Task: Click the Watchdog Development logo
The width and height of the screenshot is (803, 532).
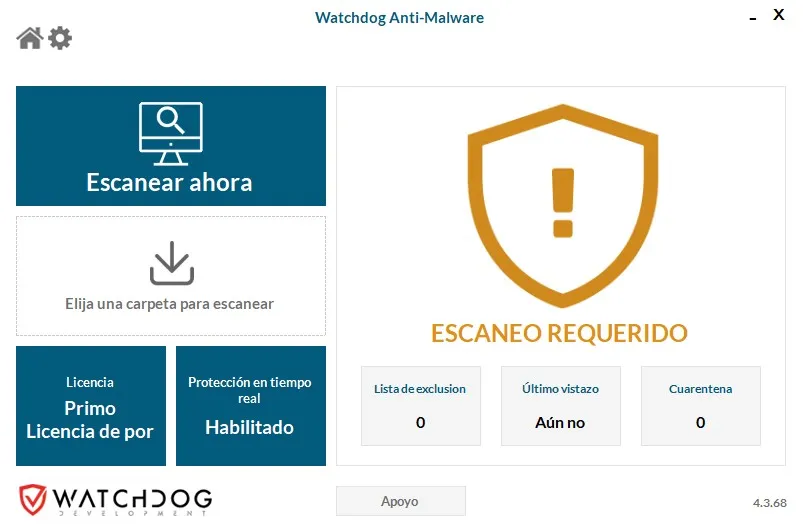Action: click(115, 500)
